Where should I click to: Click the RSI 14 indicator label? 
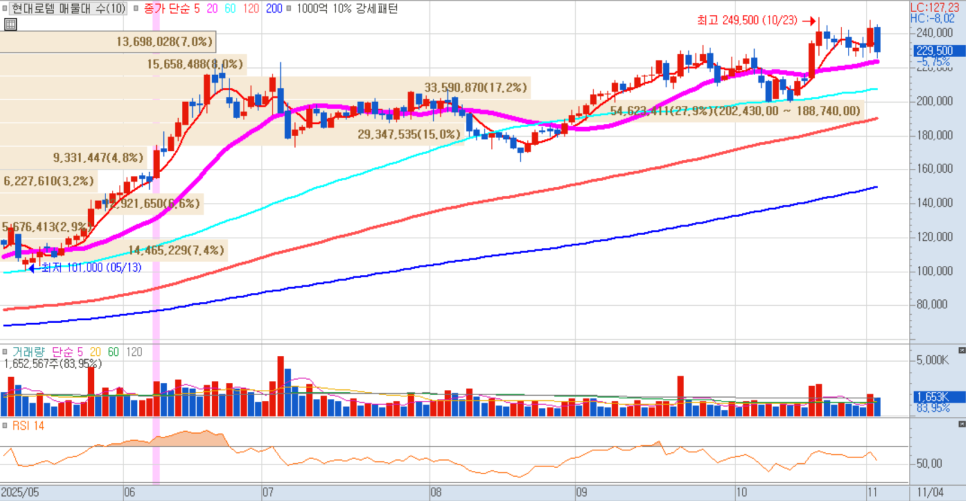28,426
